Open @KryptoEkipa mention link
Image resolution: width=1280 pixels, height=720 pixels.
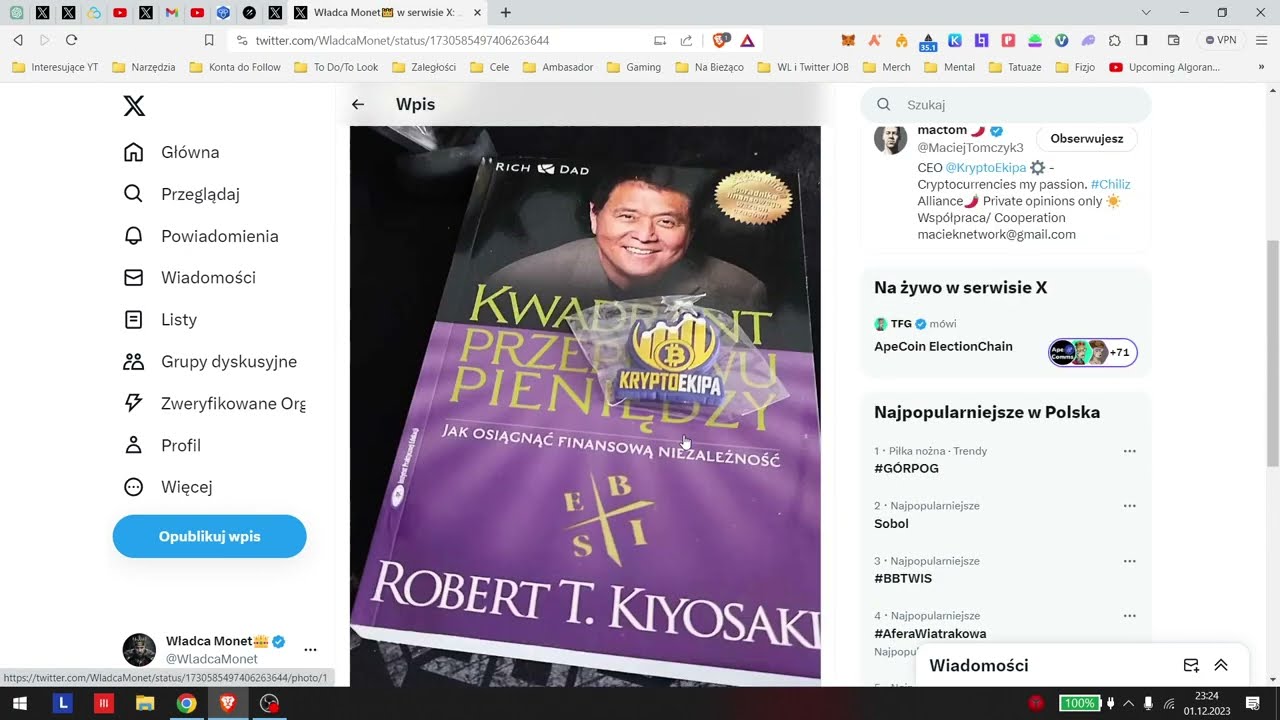[986, 168]
